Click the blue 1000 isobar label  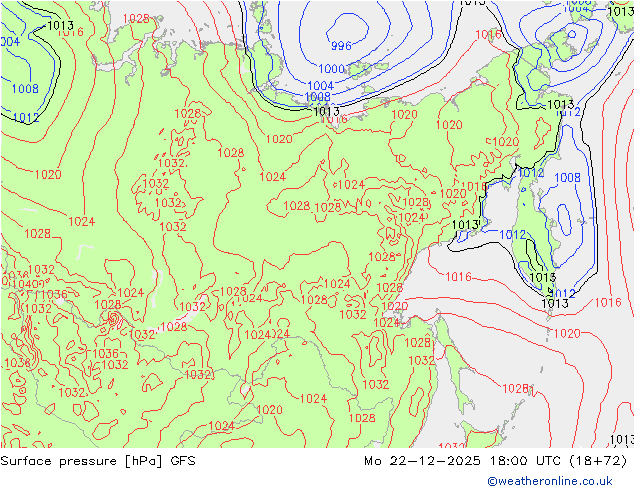(x=332, y=69)
